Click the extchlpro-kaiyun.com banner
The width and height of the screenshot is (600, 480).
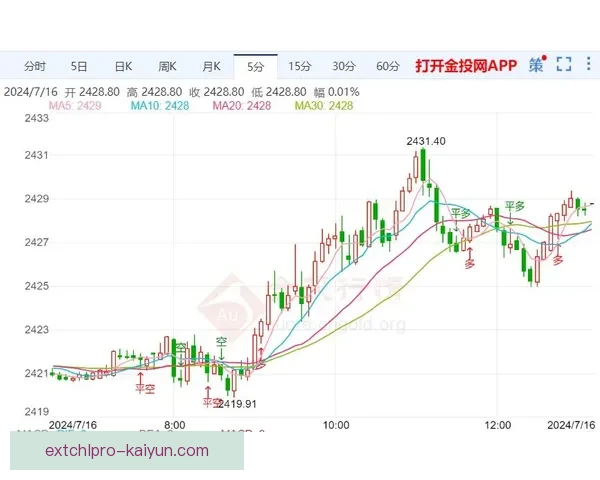coord(128,451)
